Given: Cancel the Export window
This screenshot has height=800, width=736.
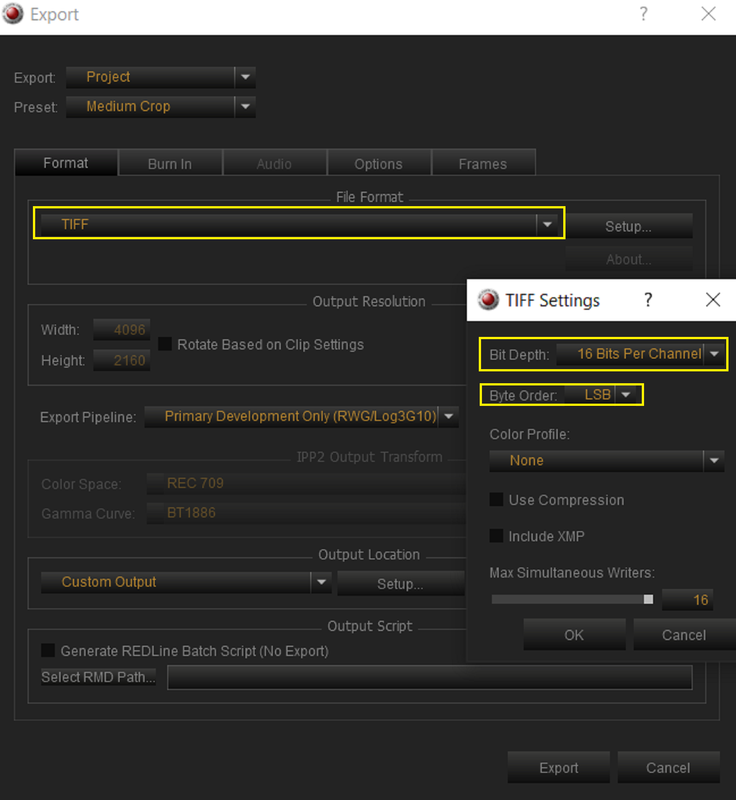Looking at the screenshot, I should point(668,767).
